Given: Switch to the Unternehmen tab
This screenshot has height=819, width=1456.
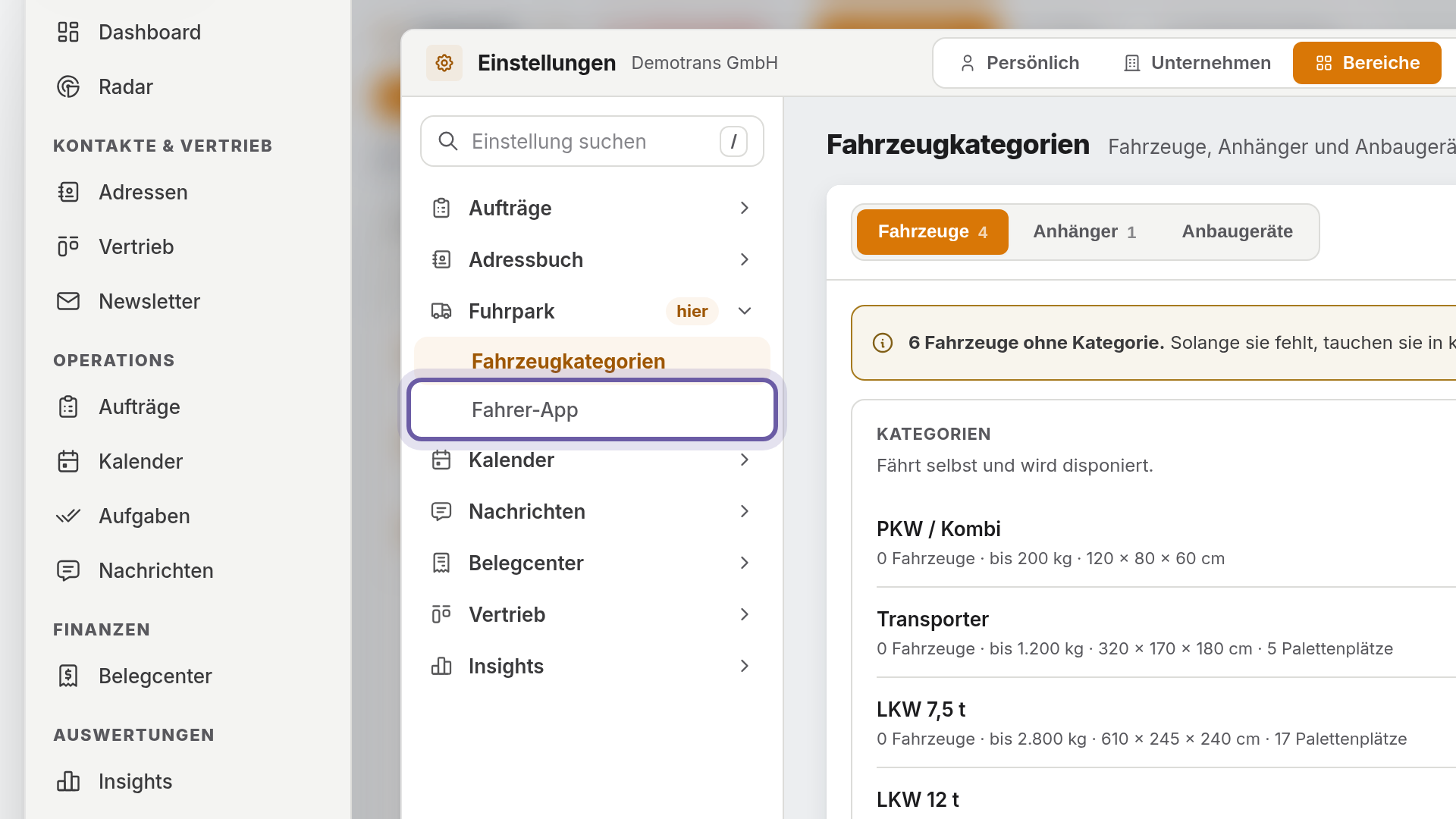Looking at the screenshot, I should (x=1197, y=63).
